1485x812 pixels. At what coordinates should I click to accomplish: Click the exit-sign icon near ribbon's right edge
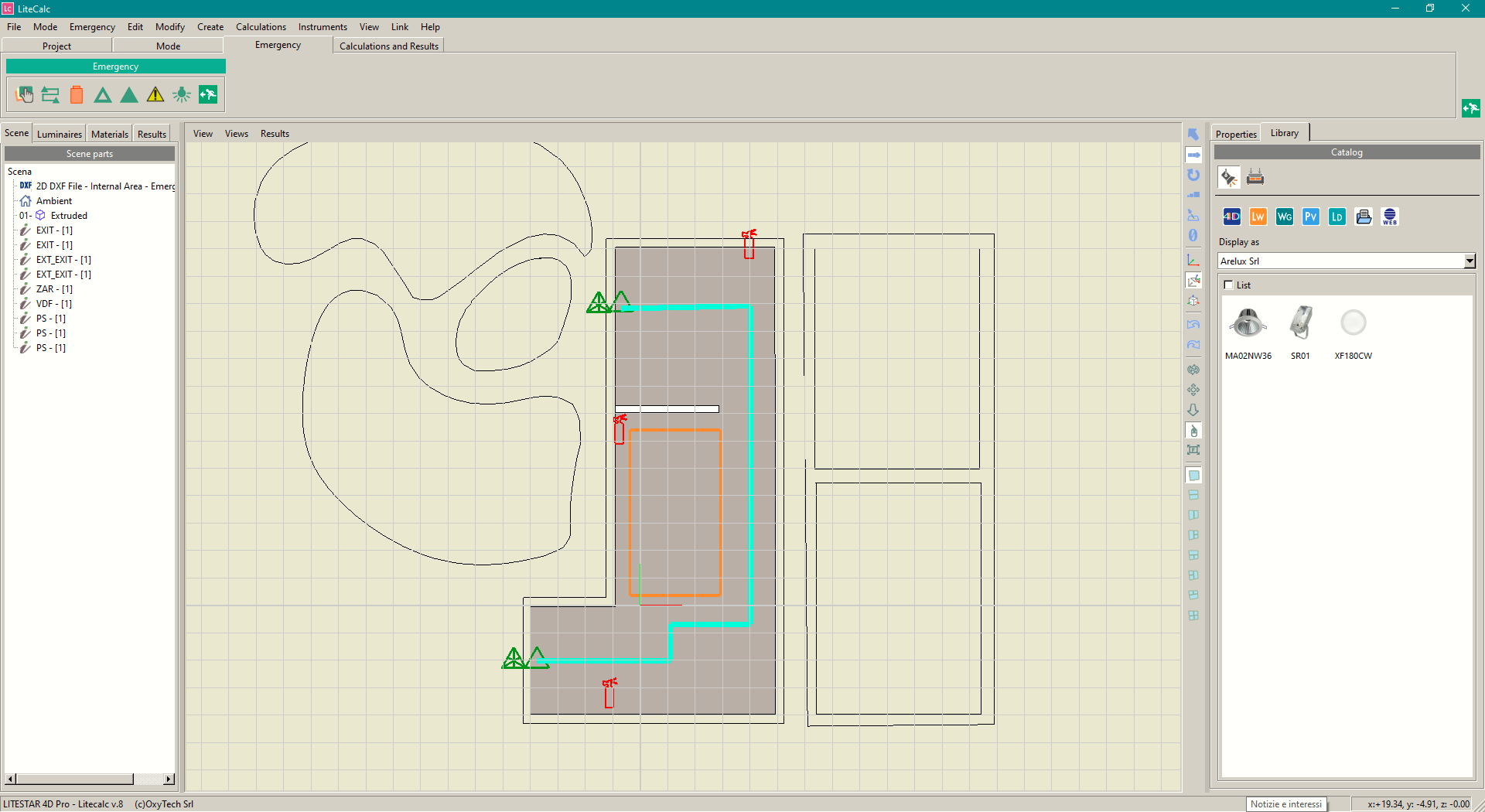pyautogui.click(x=1470, y=108)
